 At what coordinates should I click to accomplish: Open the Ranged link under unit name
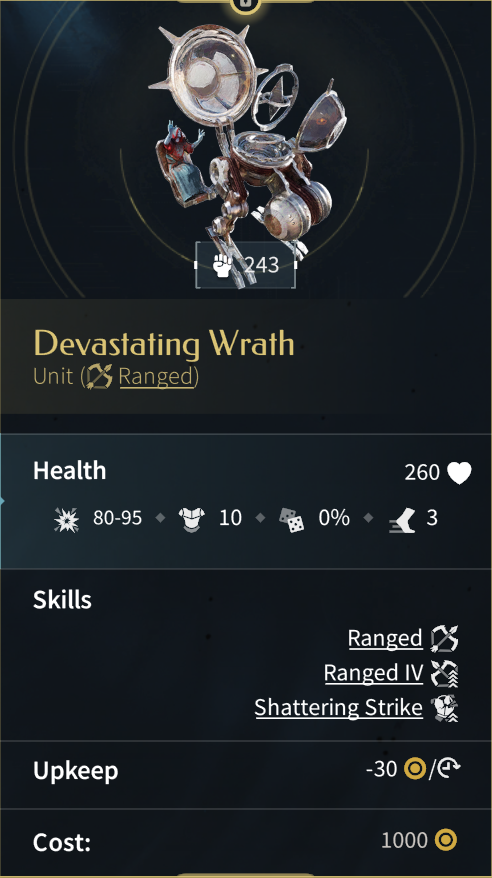(156, 377)
